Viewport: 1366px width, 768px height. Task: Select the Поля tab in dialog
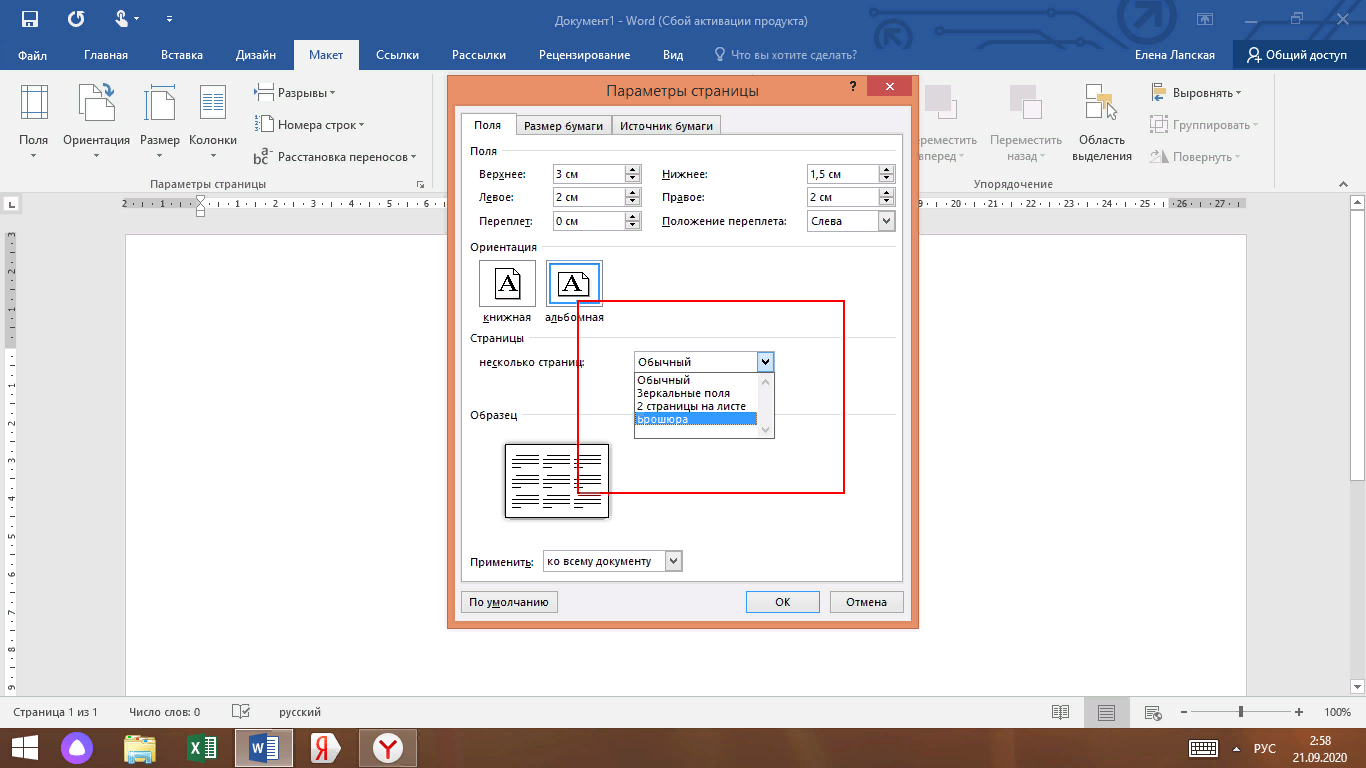pyautogui.click(x=488, y=125)
